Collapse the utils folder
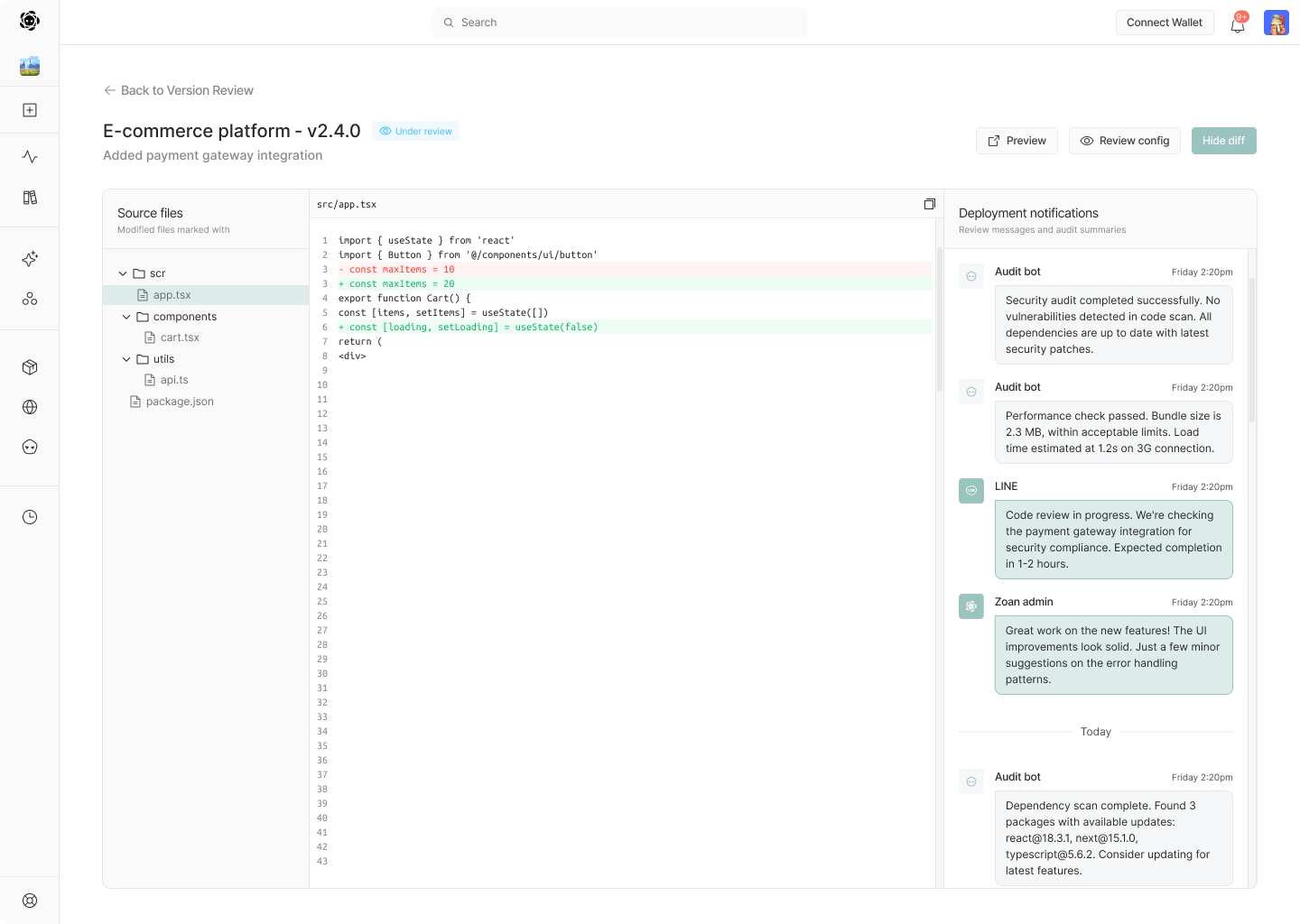The width and height of the screenshot is (1300, 924). click(x=126, y=359)
